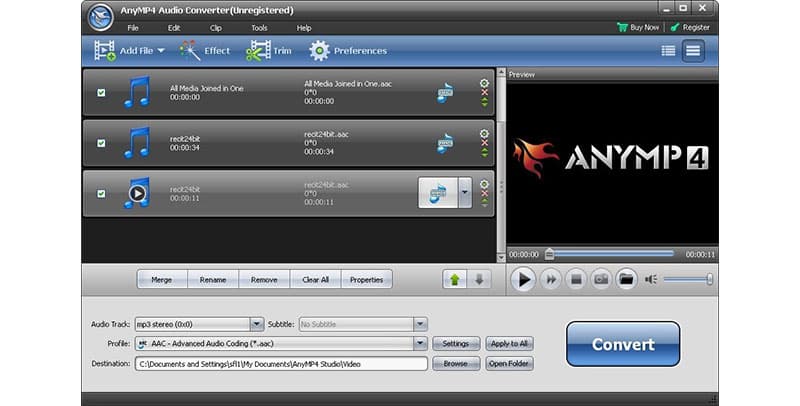
Task: Click Buy Now cart link
Action: click(638, 28)
